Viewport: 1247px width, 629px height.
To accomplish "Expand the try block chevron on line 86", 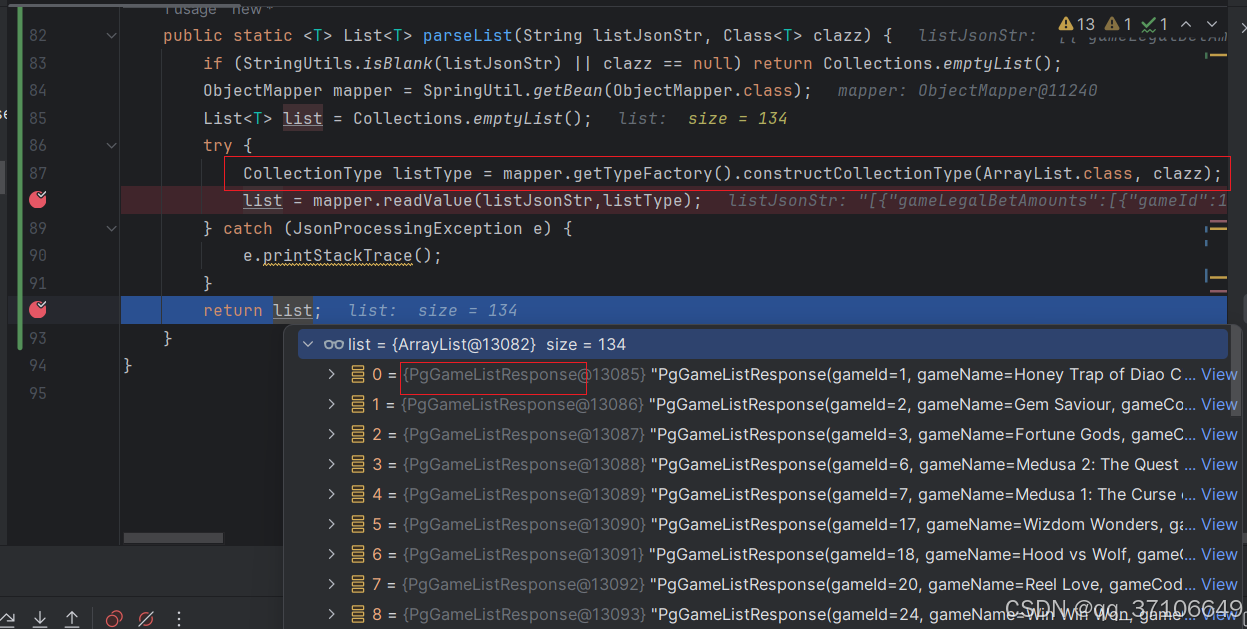I will click(112, 145).
